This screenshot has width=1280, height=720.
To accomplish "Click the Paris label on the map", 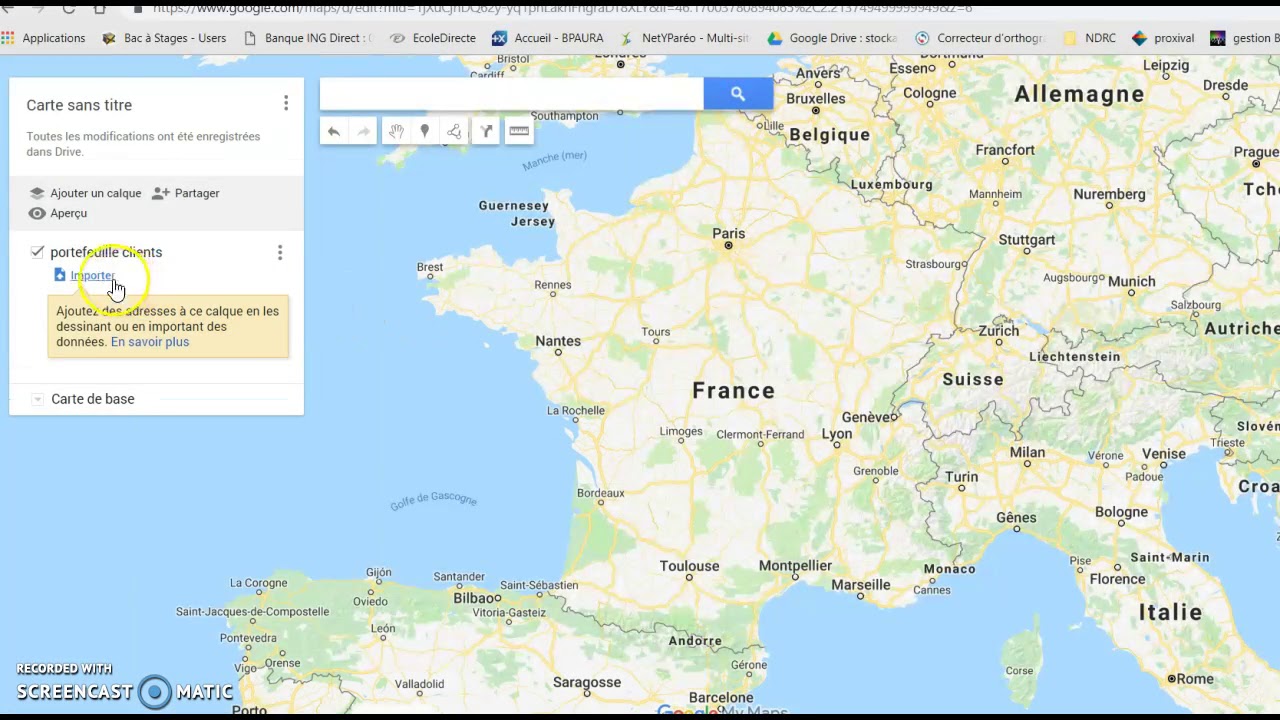I will (728, 233).
